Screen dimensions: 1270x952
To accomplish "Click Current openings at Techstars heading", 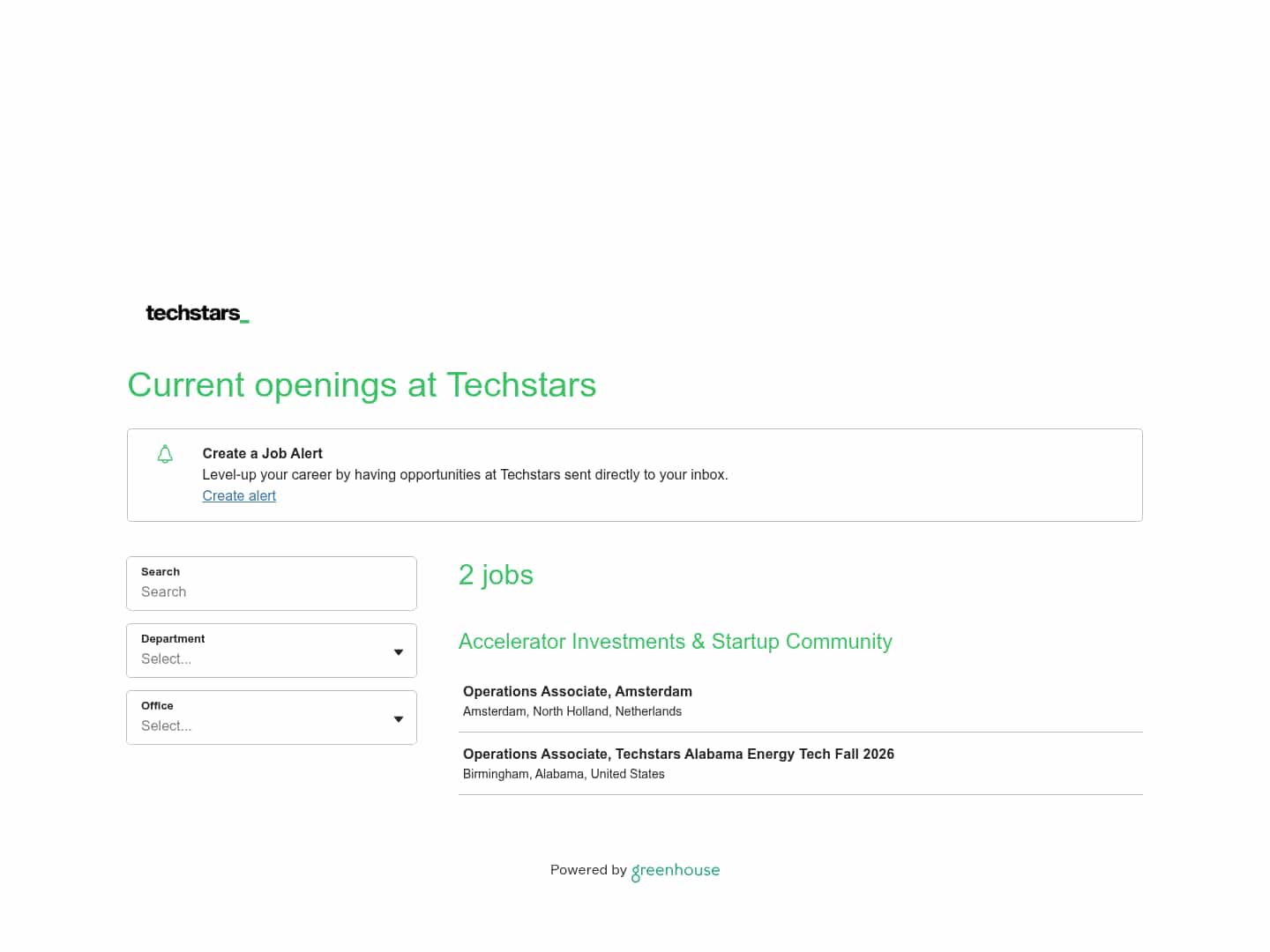I will (x=362, y=385).
